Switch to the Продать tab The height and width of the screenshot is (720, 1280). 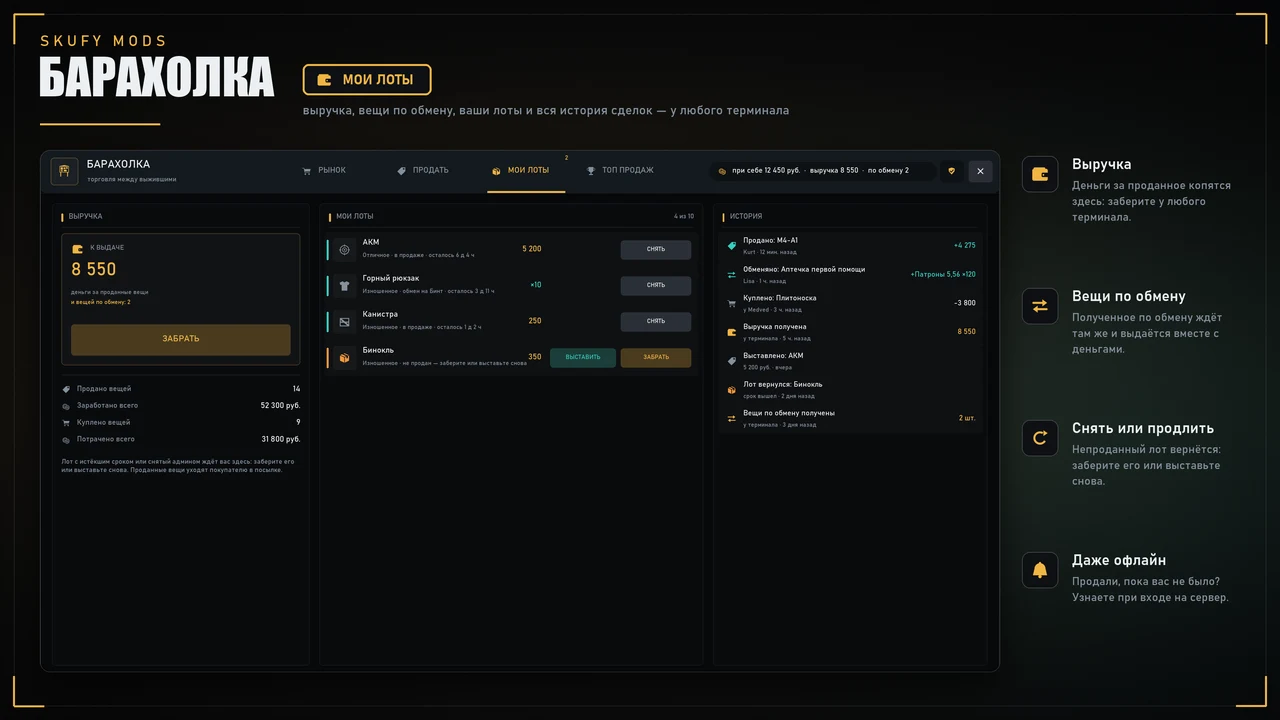pyautogui.click(x=423, y=171)
